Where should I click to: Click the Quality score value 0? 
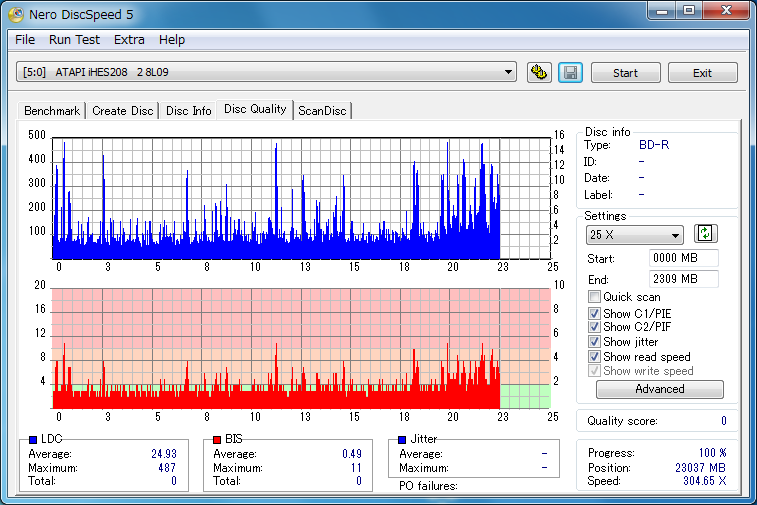tap(724, 421)
